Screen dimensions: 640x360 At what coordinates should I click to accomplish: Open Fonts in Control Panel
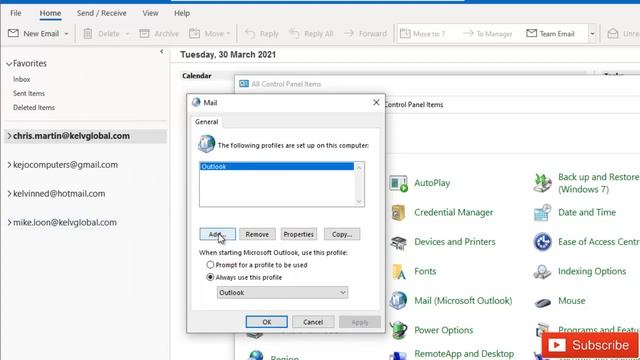425,271
